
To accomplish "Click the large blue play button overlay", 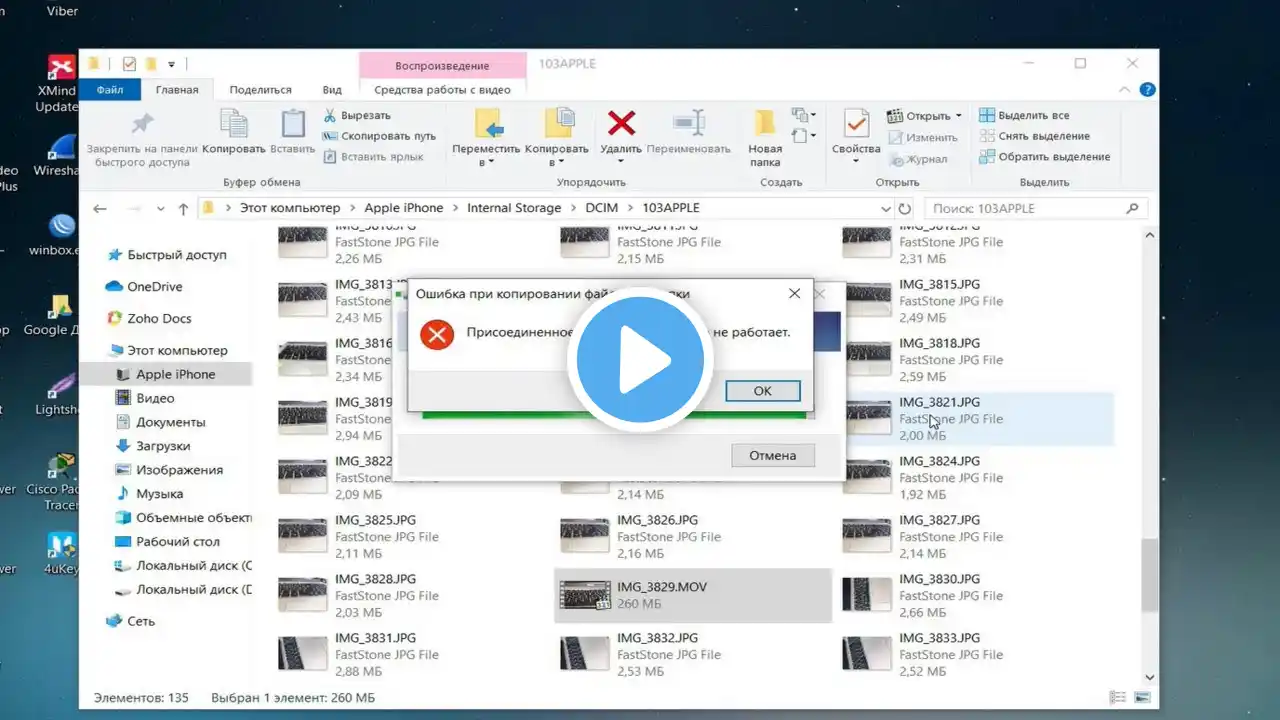I will pyautogui.click(x=639, y=359).
